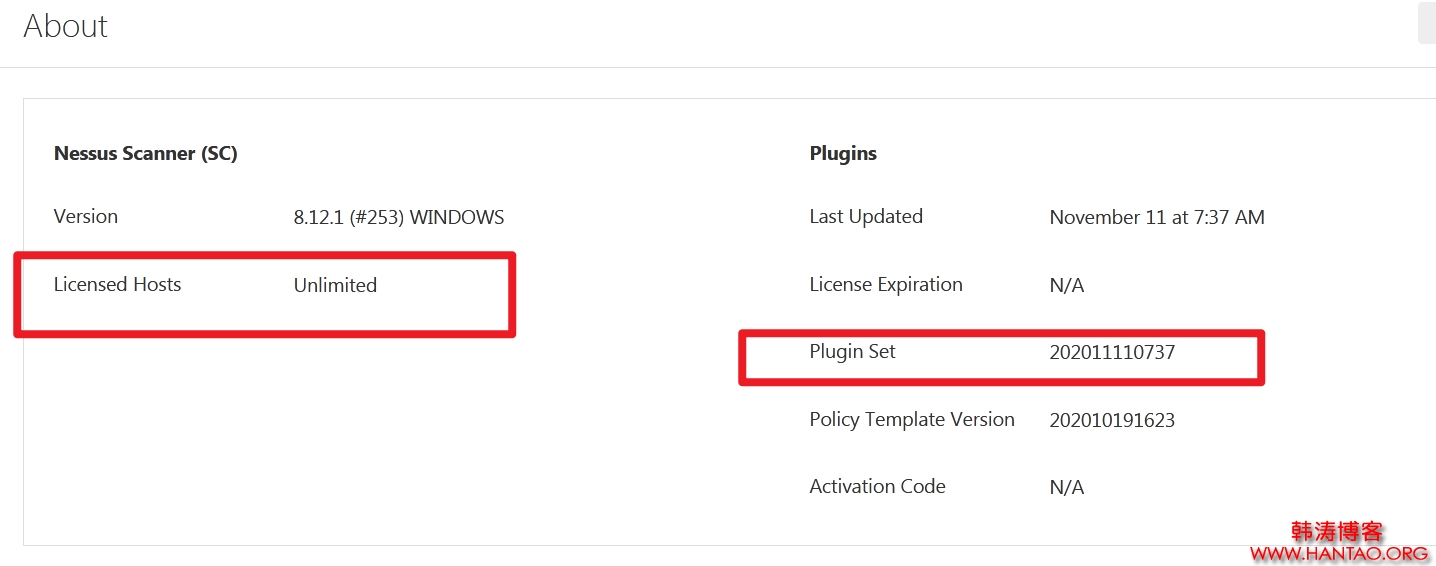Click the plugin set number 202011110737

pyautogui.click(x=1112, y=353)
